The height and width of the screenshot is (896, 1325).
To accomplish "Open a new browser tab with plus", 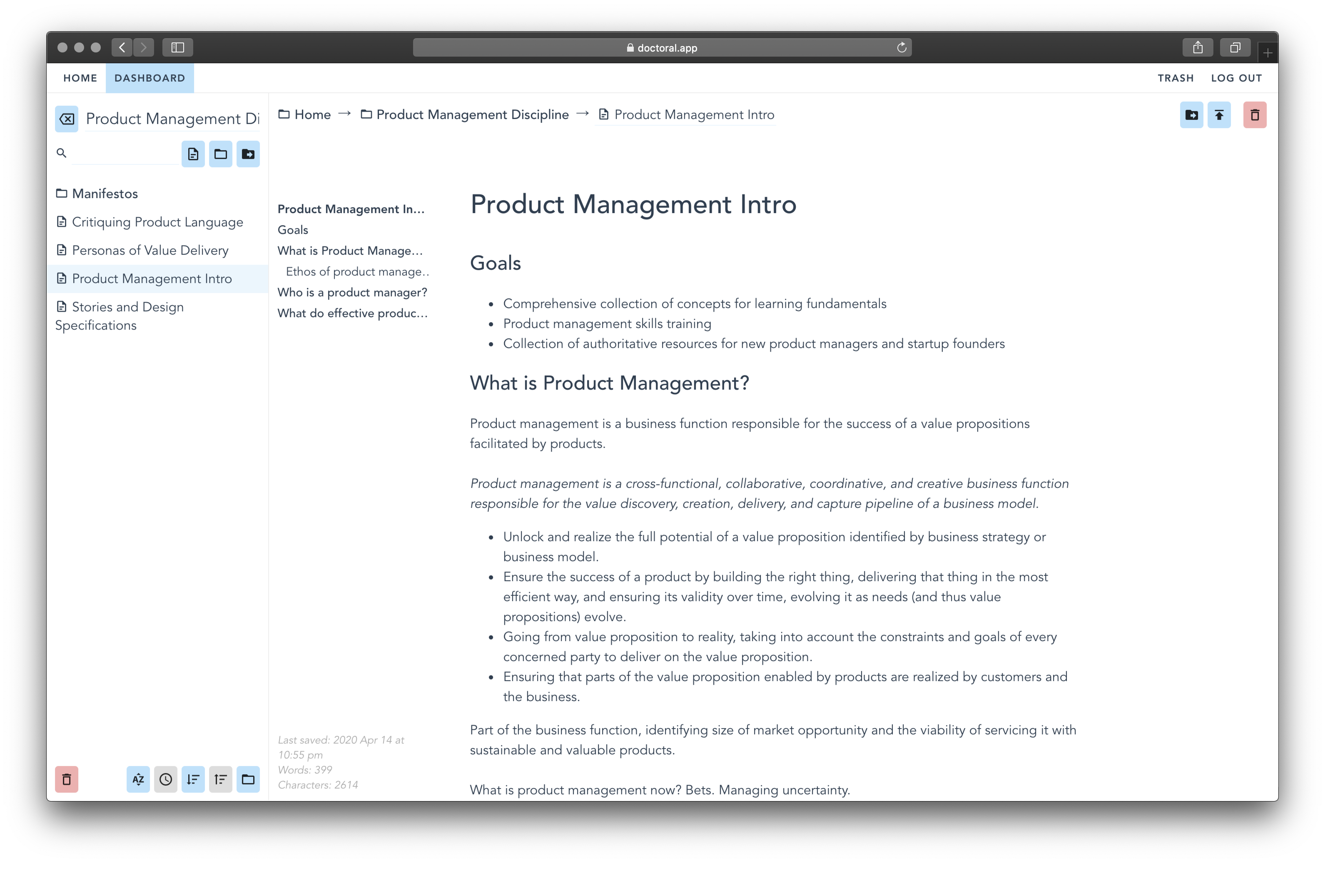I will point(1268,53).
